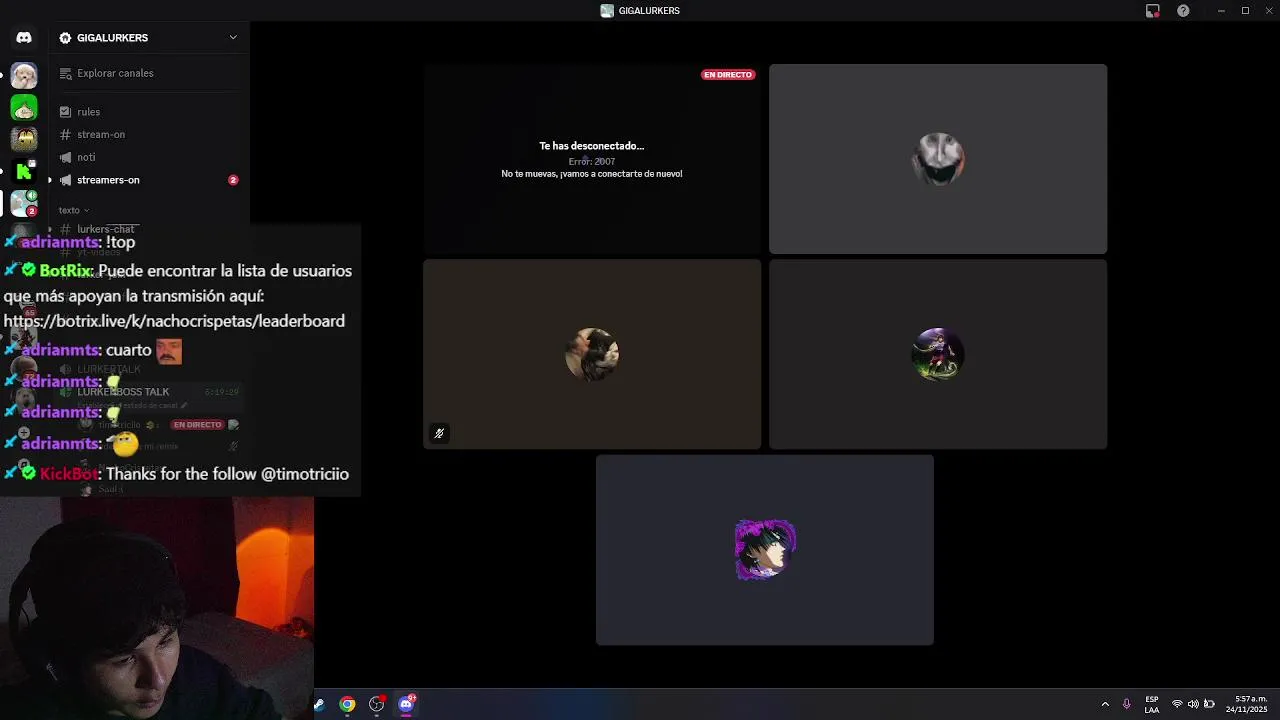This screenshot has width=1280, height=720.
Task: Select the golden-haired server icon in sidebar
Action: [24, 139]
